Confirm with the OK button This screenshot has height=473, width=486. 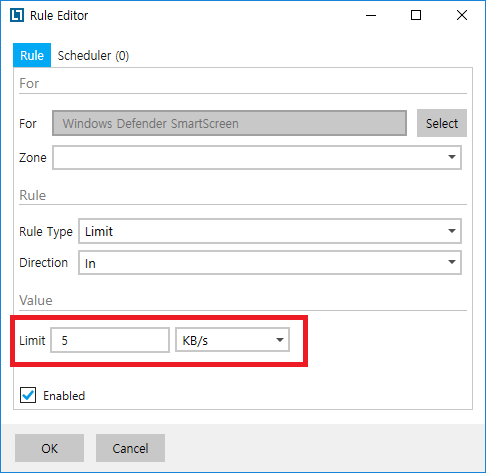pyautogui.click(x=49, y=448)
